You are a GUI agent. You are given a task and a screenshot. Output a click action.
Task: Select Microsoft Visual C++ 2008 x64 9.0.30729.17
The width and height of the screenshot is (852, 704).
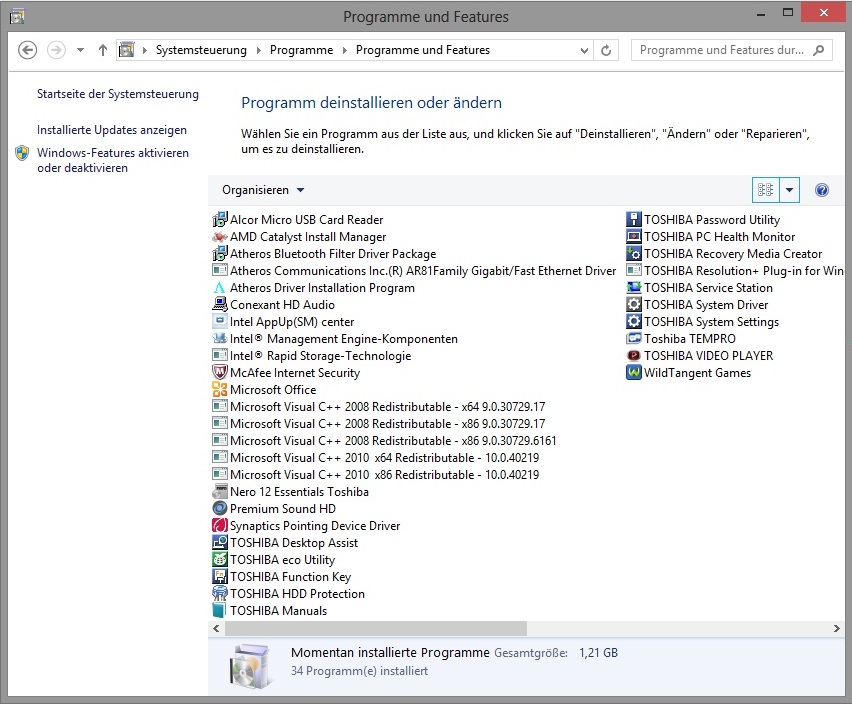point(379,407)
